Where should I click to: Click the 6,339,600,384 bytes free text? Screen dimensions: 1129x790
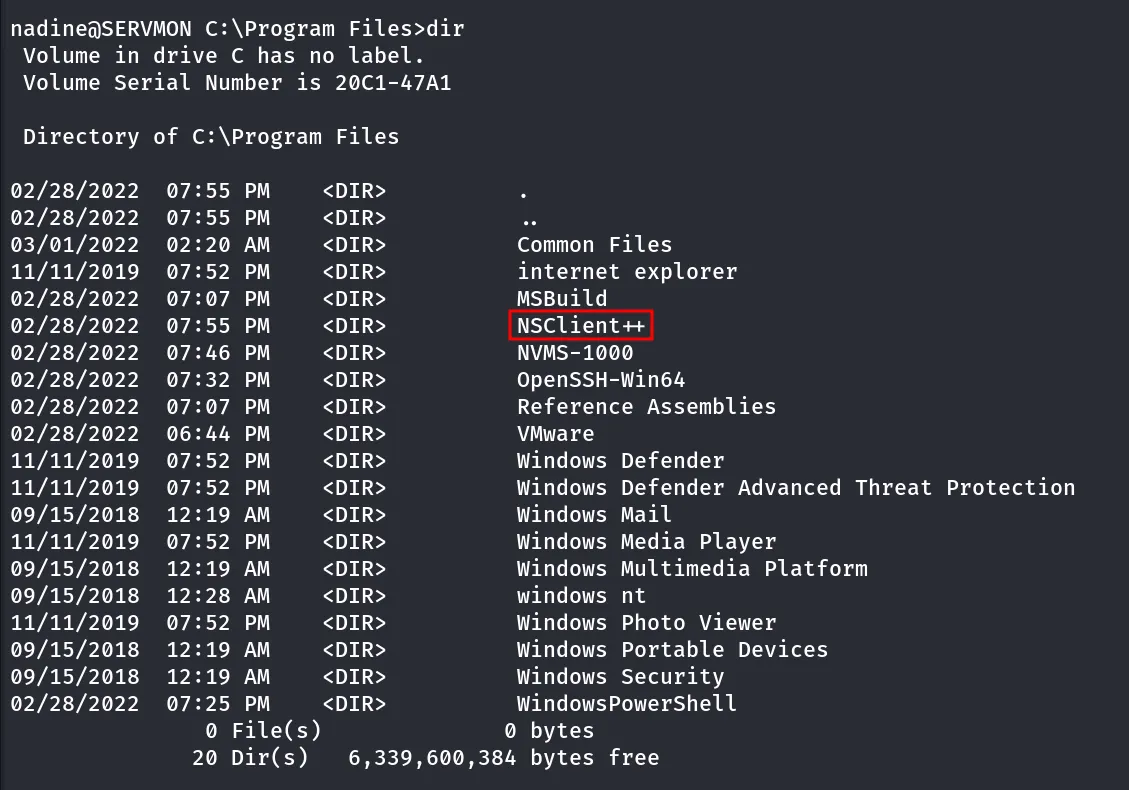(x=503, y=758)
